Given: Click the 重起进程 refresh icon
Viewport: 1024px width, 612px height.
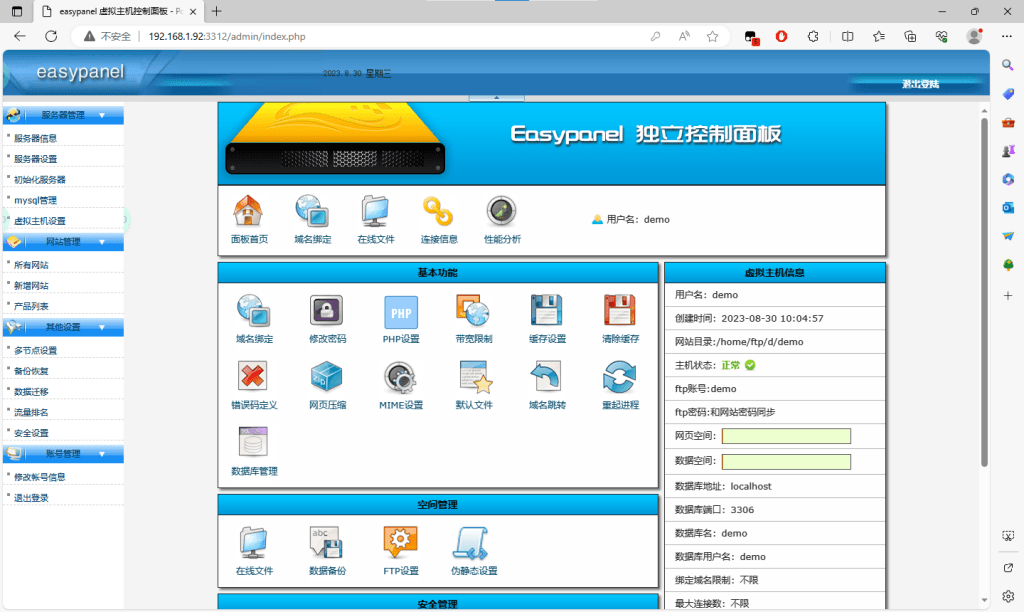Looking at the screenshot, I should click(x=620, y=378).
